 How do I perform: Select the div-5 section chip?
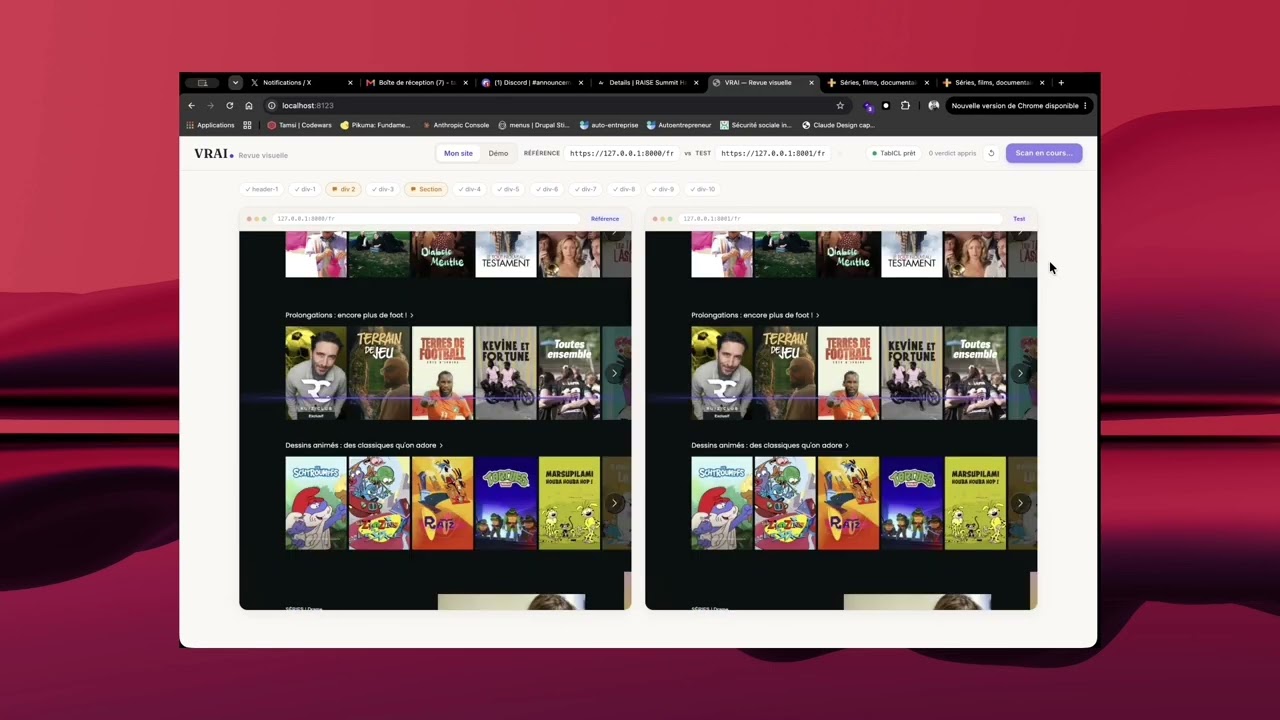click(508, 189)
